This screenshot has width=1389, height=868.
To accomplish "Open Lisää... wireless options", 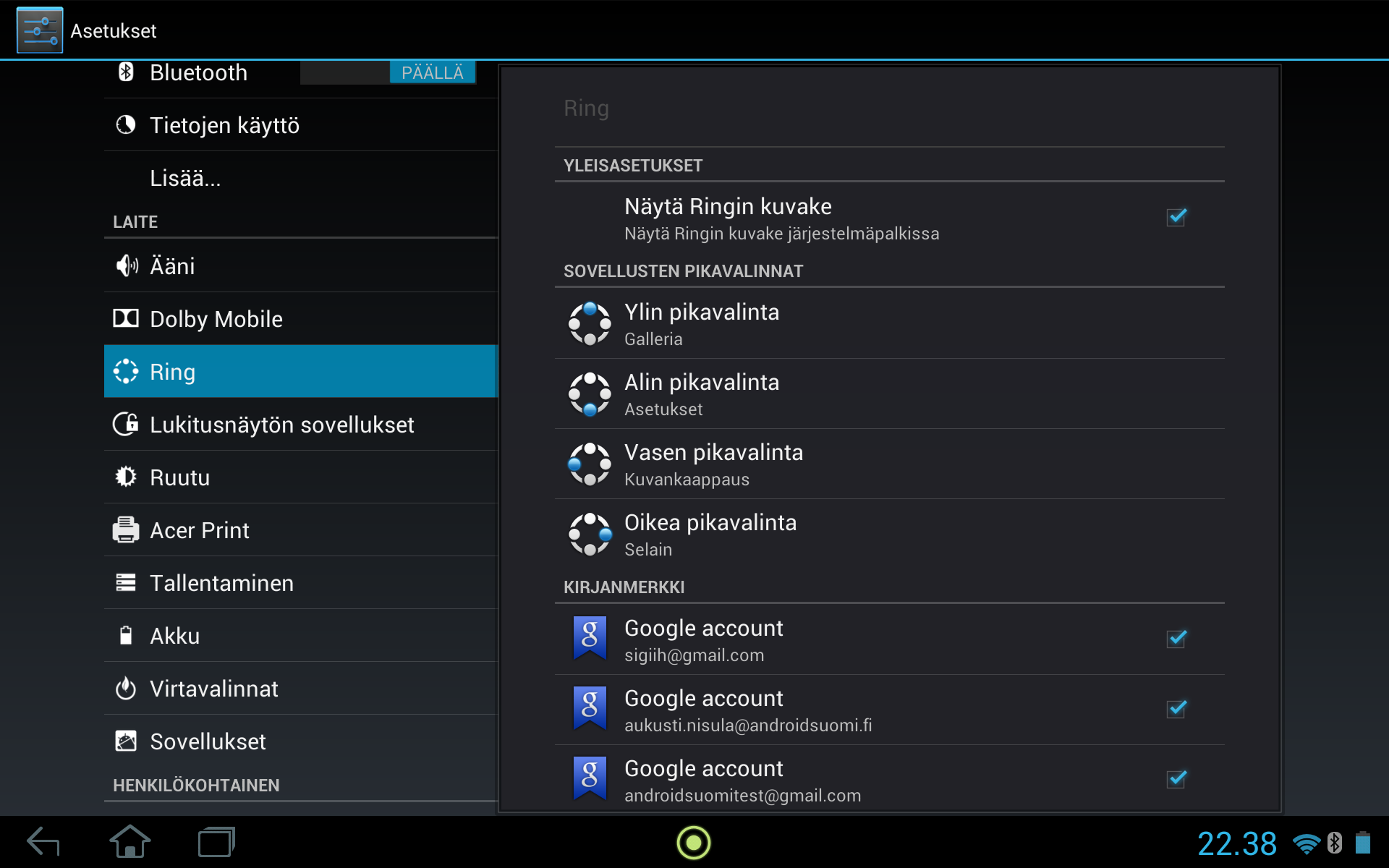I will (x=301, y=178).
